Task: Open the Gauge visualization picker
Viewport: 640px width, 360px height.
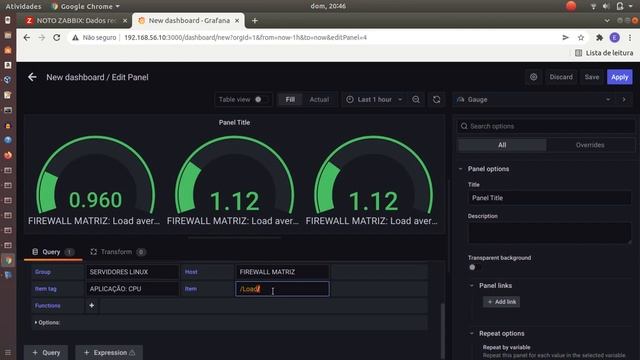Action: (x=535, y=100)
